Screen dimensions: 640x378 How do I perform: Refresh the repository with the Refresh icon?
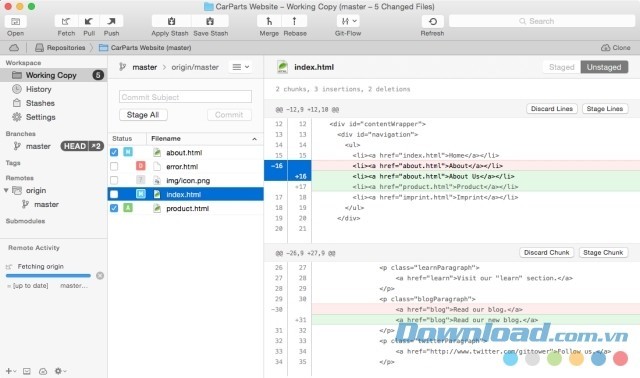433,21
